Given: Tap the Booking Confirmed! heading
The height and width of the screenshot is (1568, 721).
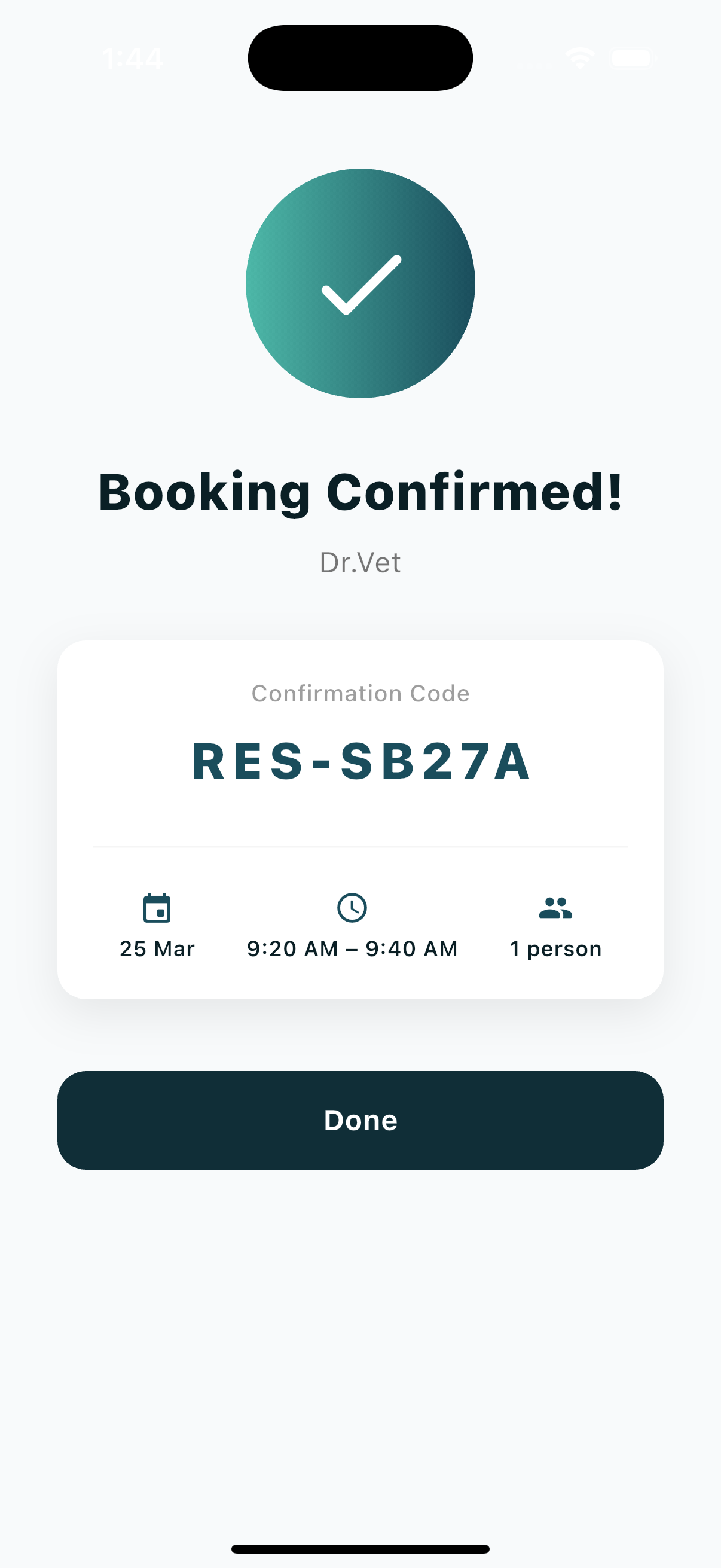Looking at the screenshot, I should point(360,492).
